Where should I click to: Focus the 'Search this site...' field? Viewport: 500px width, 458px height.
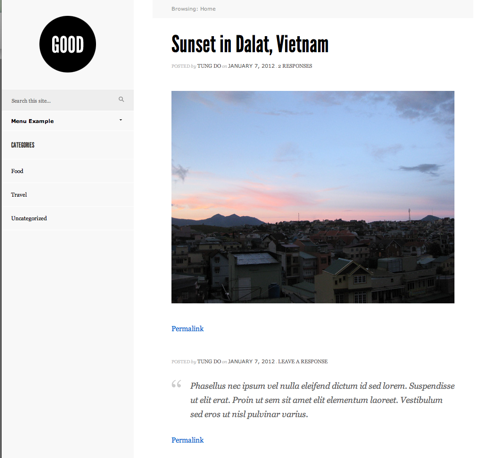click(63, 100)
